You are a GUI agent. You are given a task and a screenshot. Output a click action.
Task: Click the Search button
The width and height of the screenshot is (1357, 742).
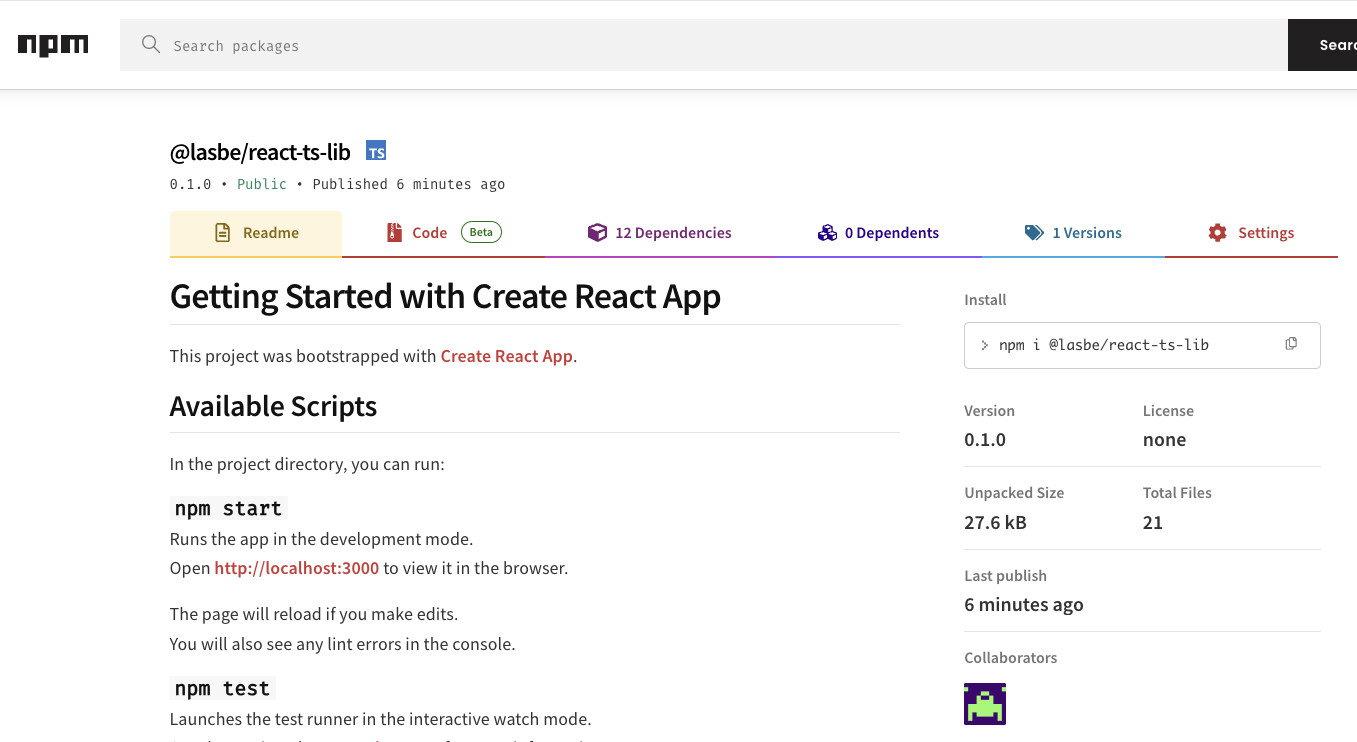tap(1322, 45)
